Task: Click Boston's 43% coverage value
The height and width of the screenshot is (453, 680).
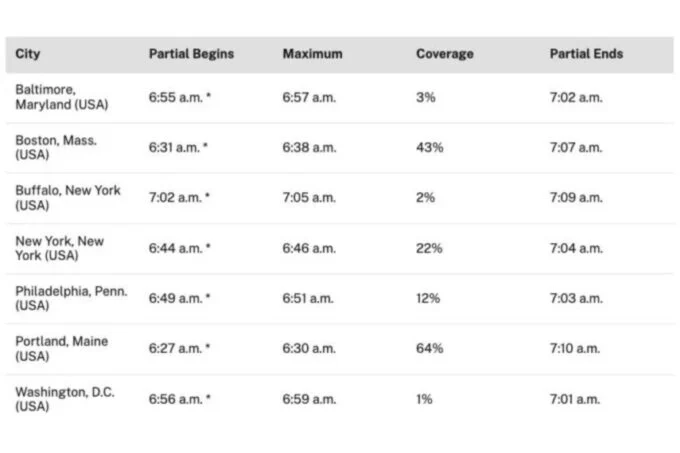Action: 429,148
